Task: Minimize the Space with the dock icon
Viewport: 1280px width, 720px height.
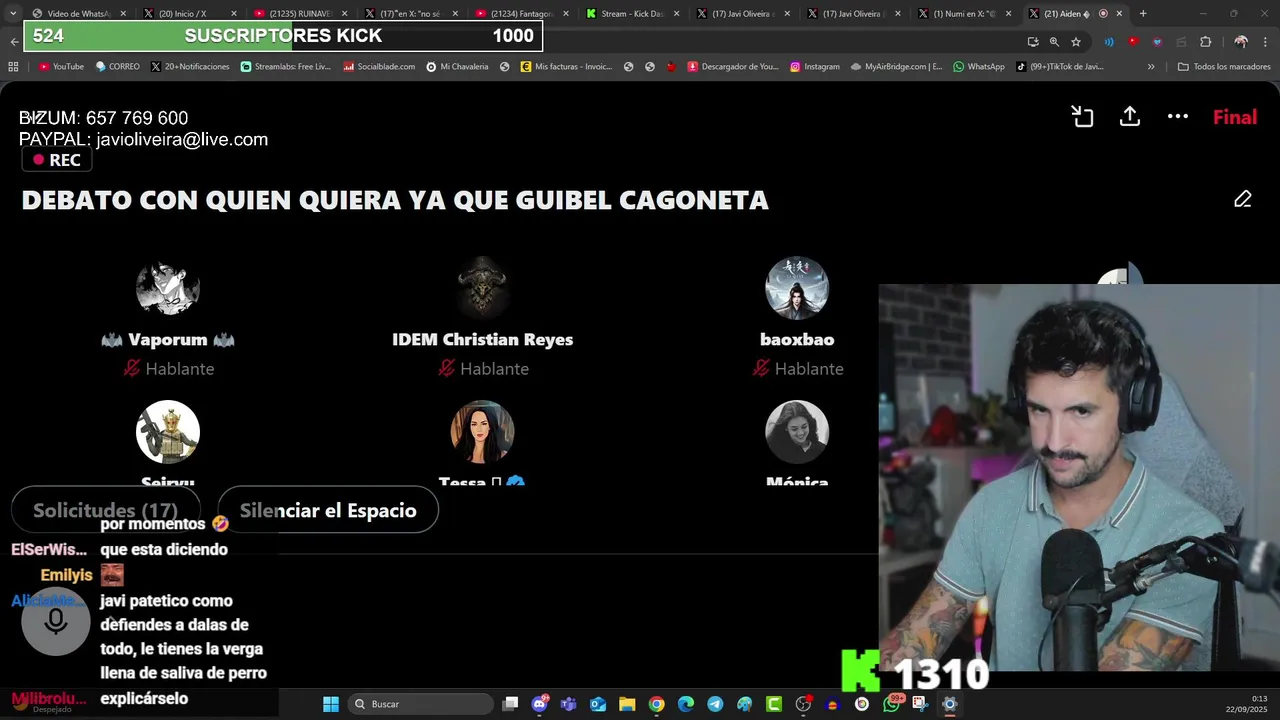Action: tap(1082, 117)
